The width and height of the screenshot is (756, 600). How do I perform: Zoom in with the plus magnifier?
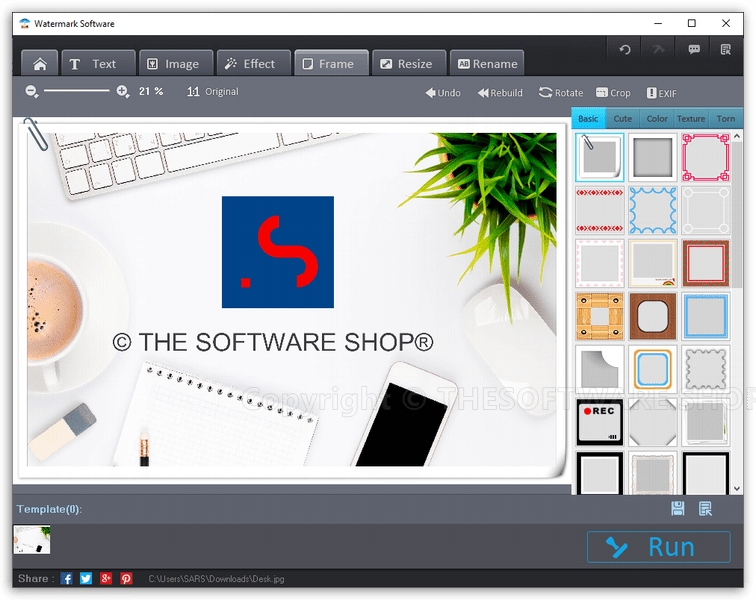(123, 91)
